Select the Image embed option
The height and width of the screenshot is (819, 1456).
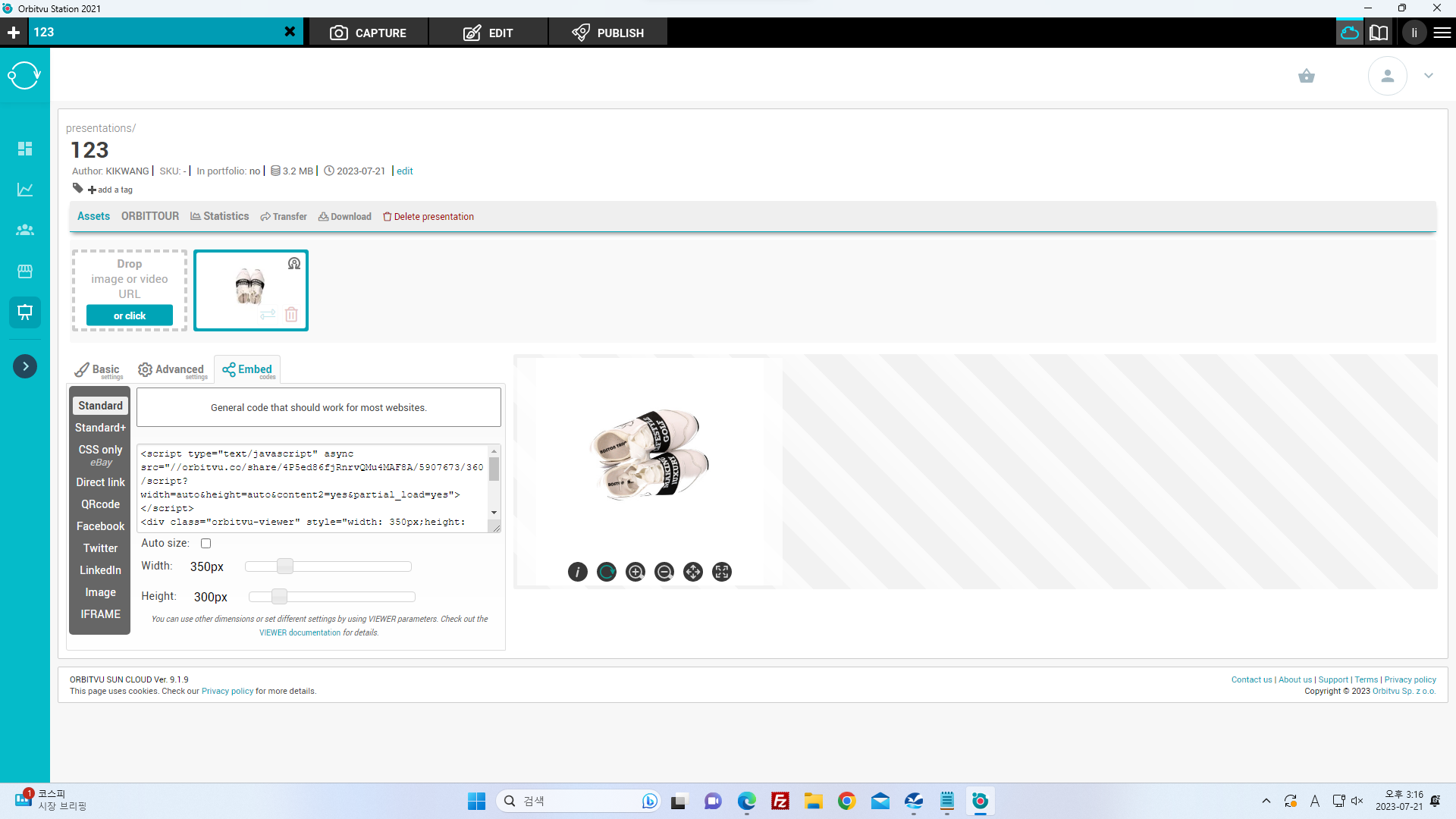[x=100, y=592]
